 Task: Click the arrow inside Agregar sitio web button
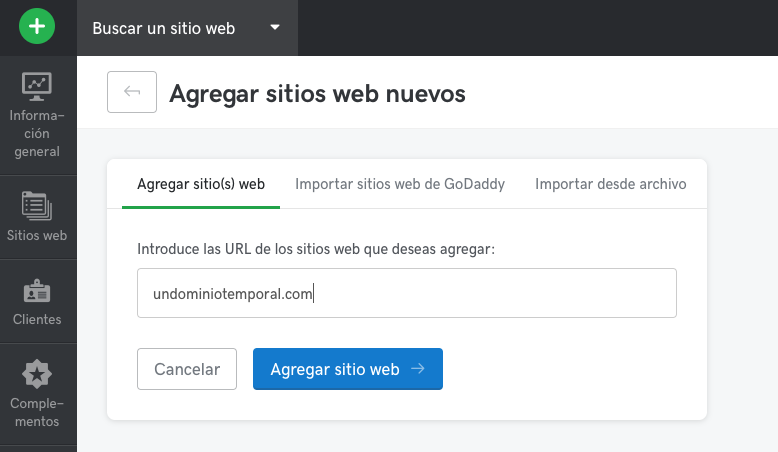418,369
